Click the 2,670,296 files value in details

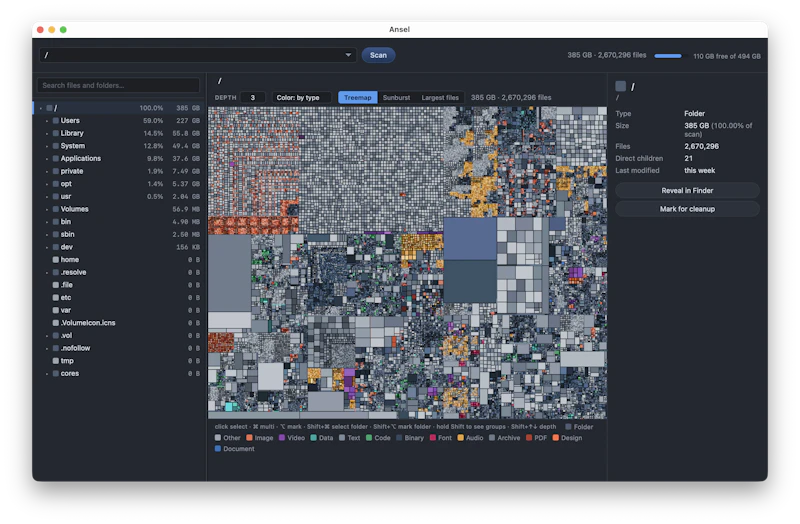click(701, 146)
